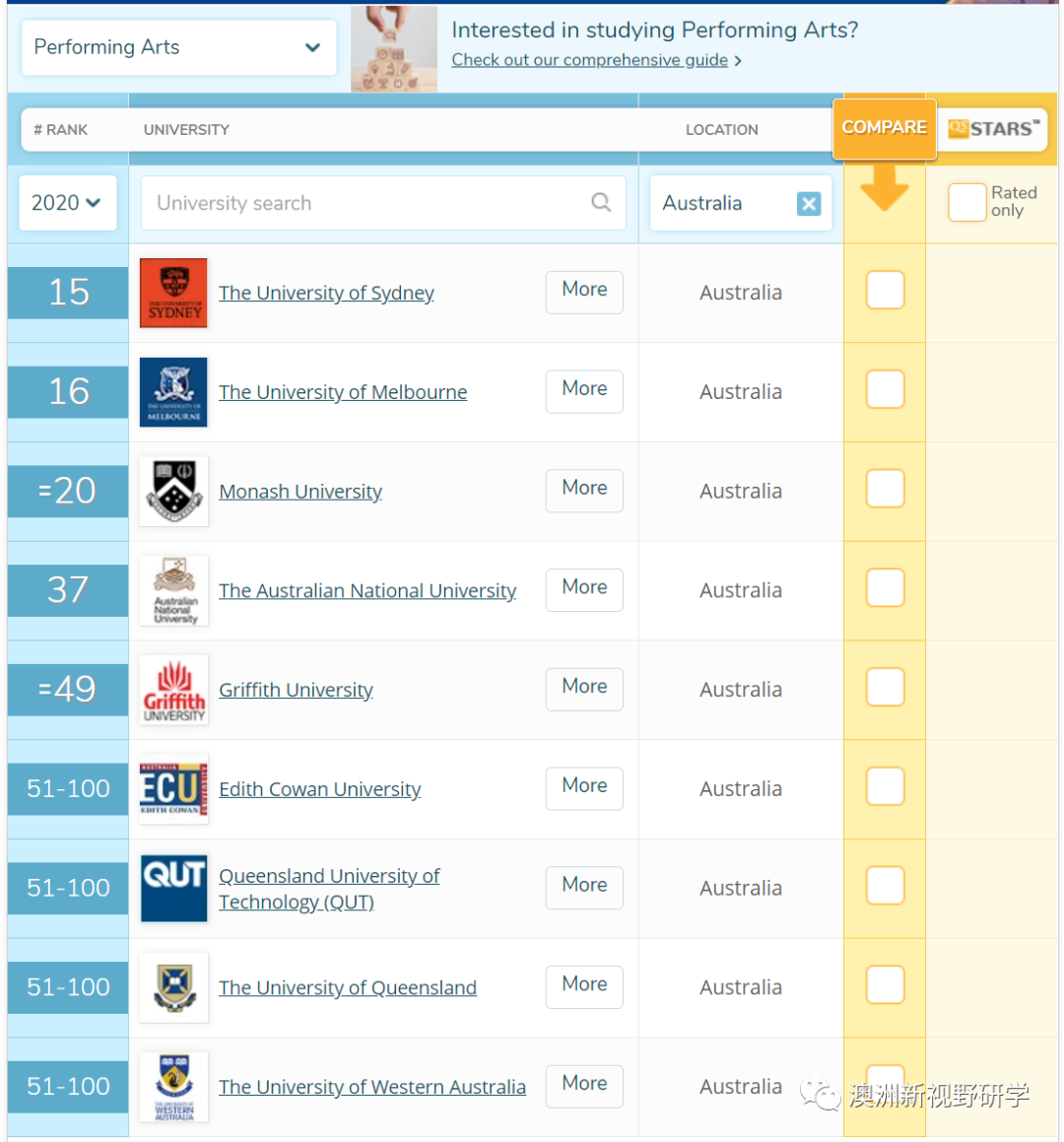Click the rank 16 cell
The height and width of the screenshot is (1142, 1064).
68,392
